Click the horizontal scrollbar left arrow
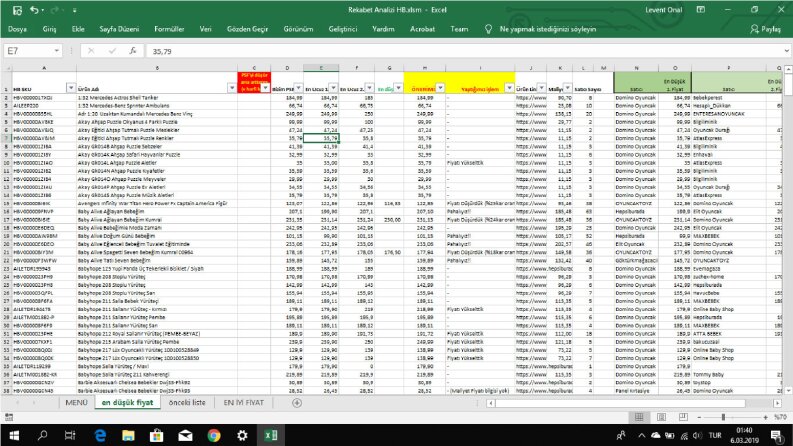The image size is (793, 446). point(491,403)
